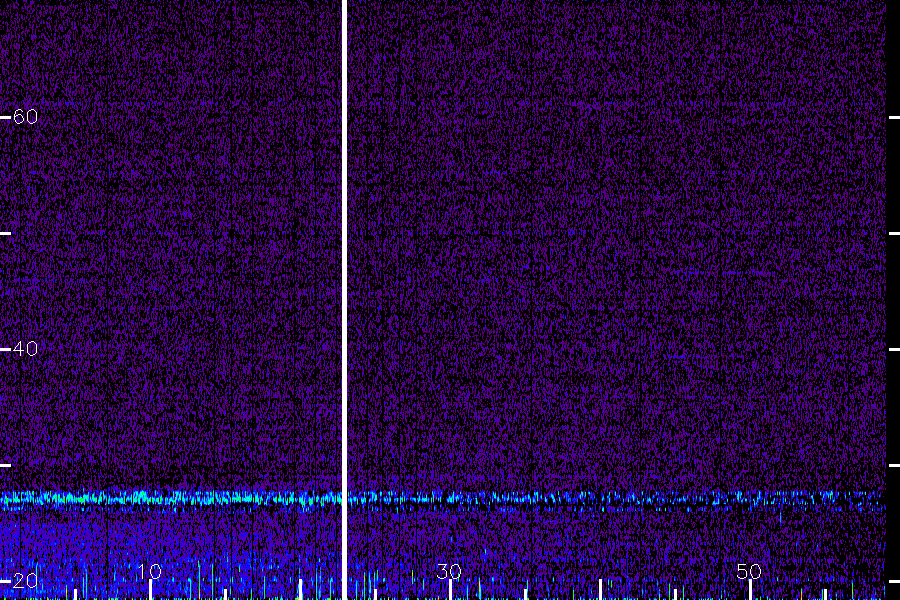Click the '50' horizontal axis label
900x600 pixels.
click(749, 571)
